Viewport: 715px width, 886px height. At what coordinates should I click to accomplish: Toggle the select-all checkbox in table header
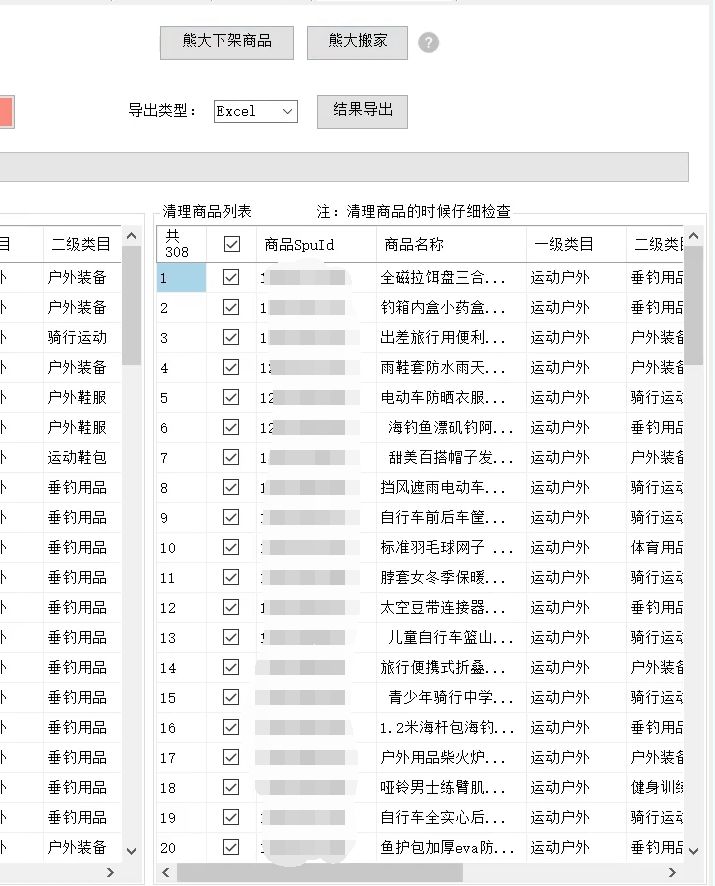pyautogui.click(x=232, y=244)
